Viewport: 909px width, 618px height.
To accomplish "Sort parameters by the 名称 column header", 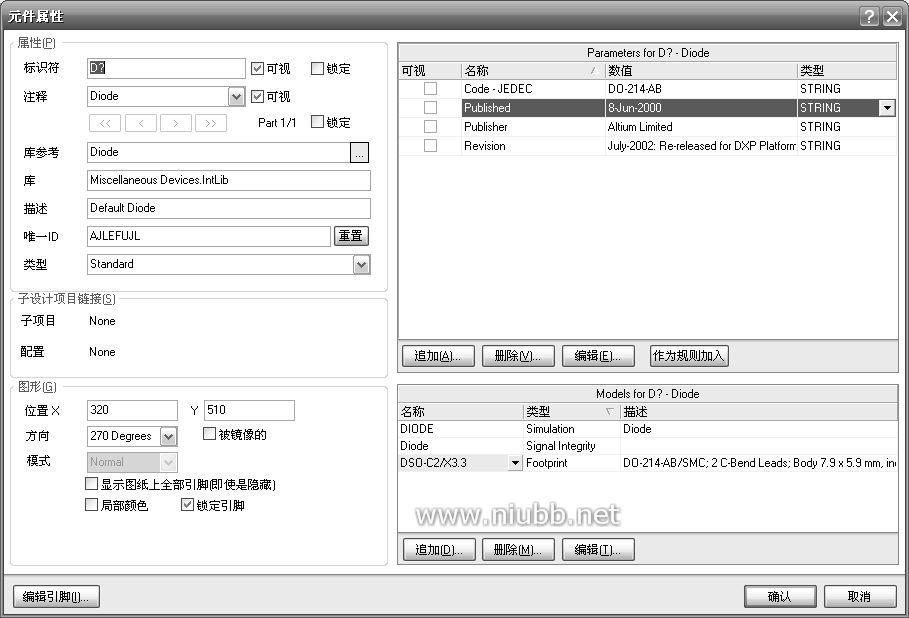I will click(x=530, y=71).
